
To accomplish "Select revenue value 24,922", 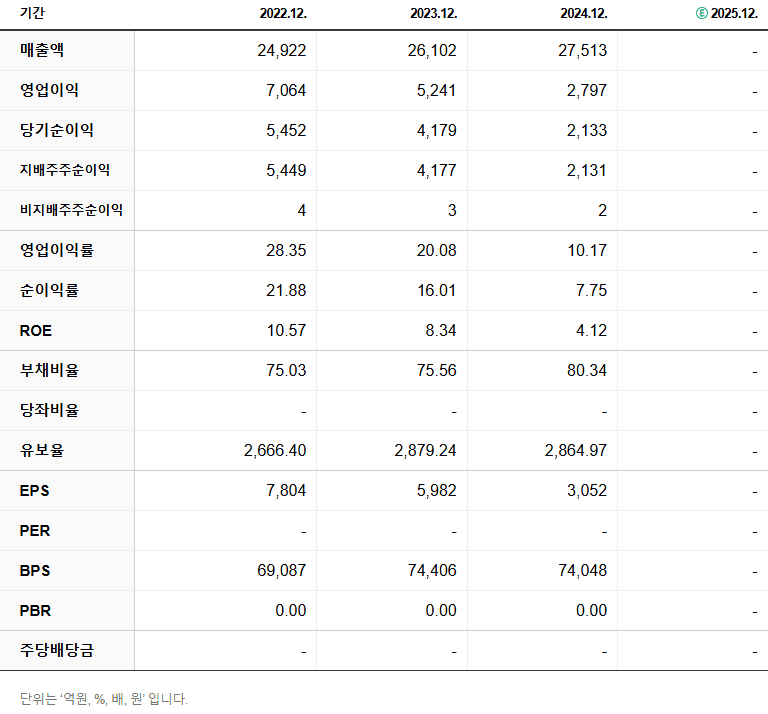I will point(282,50).
